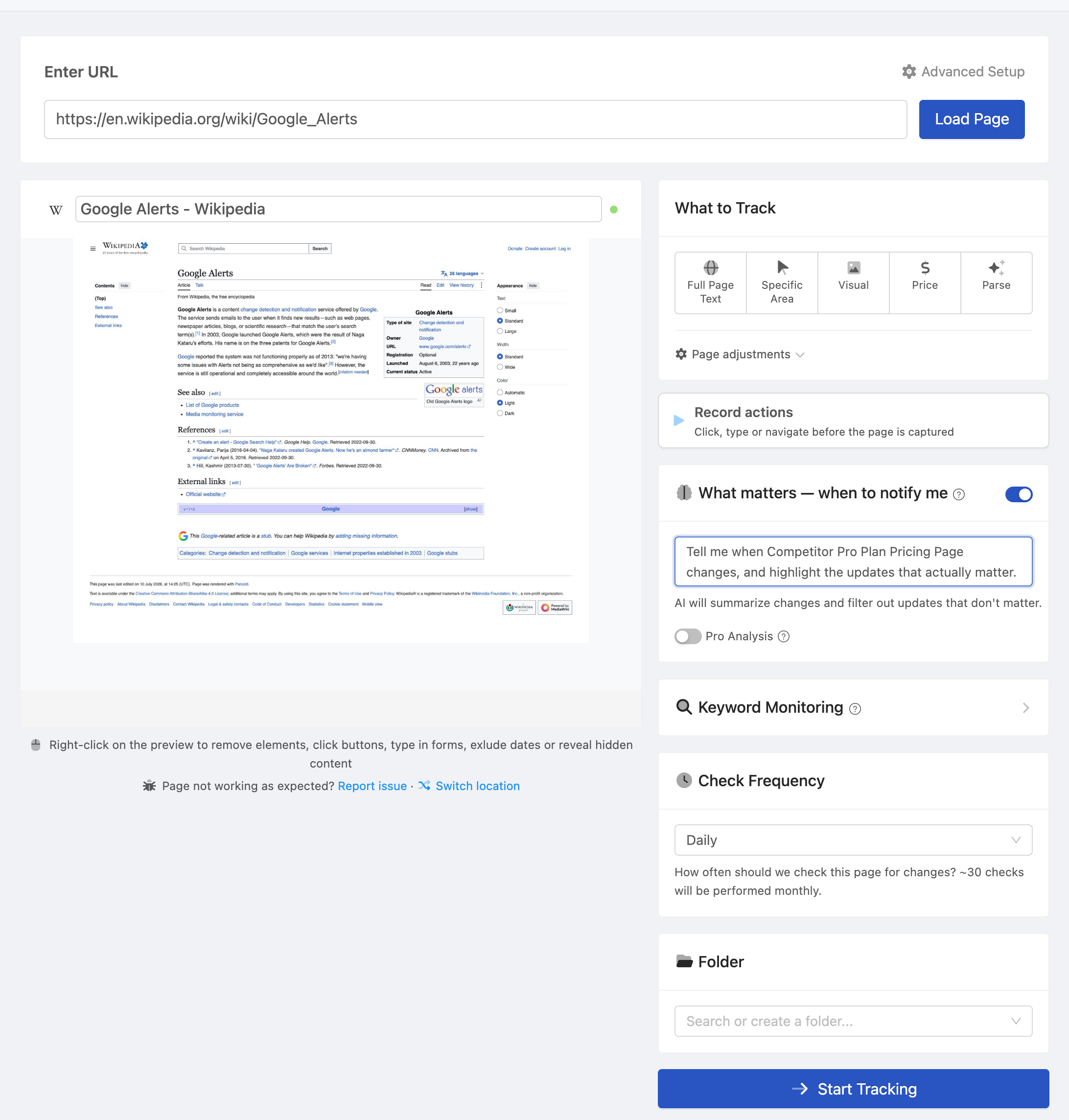The width and height of the screenshot is (1069, 1120).
Task: Click the Enter URL input field
Action: click(475, 119)
